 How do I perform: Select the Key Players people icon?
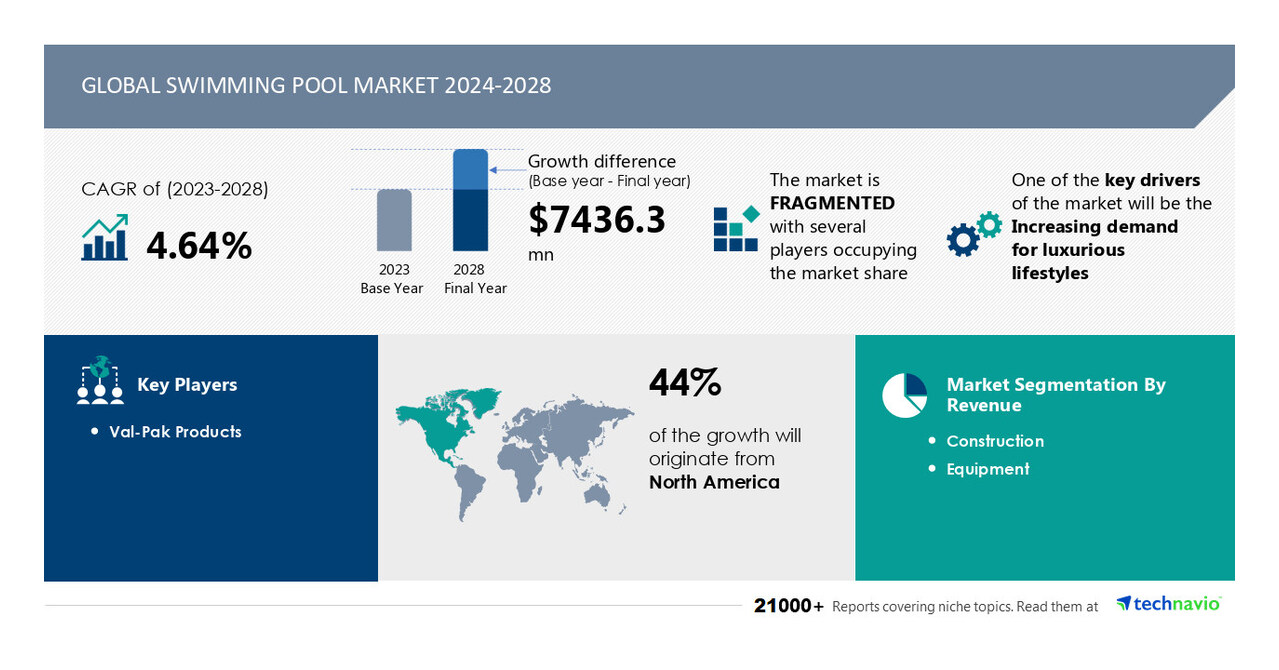coord(98,383)
